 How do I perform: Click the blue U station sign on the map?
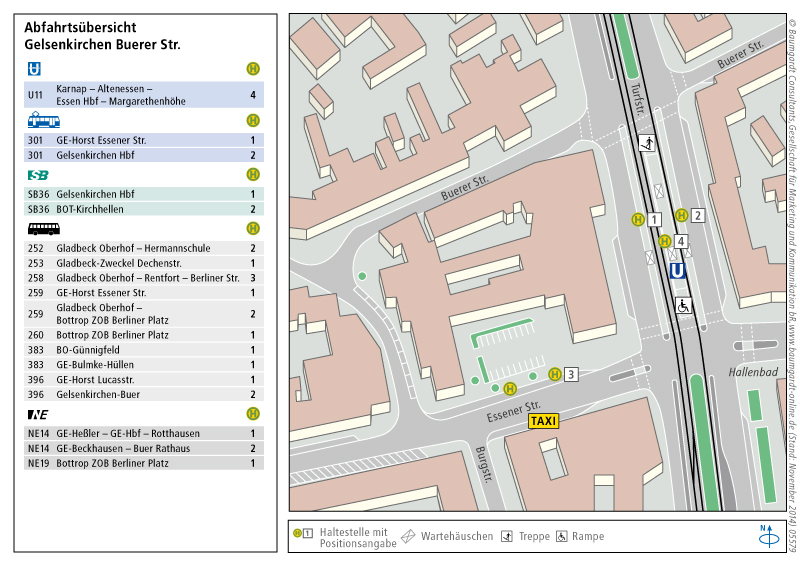coord(677,270)
